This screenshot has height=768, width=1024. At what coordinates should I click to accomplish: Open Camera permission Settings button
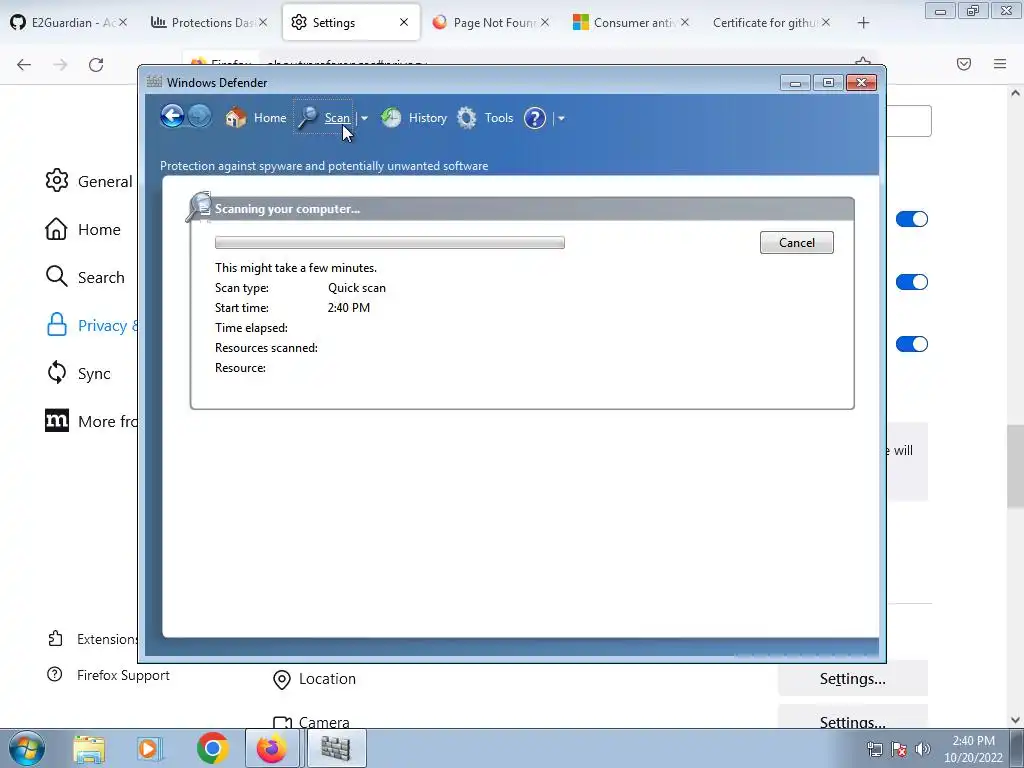(852, 718)
